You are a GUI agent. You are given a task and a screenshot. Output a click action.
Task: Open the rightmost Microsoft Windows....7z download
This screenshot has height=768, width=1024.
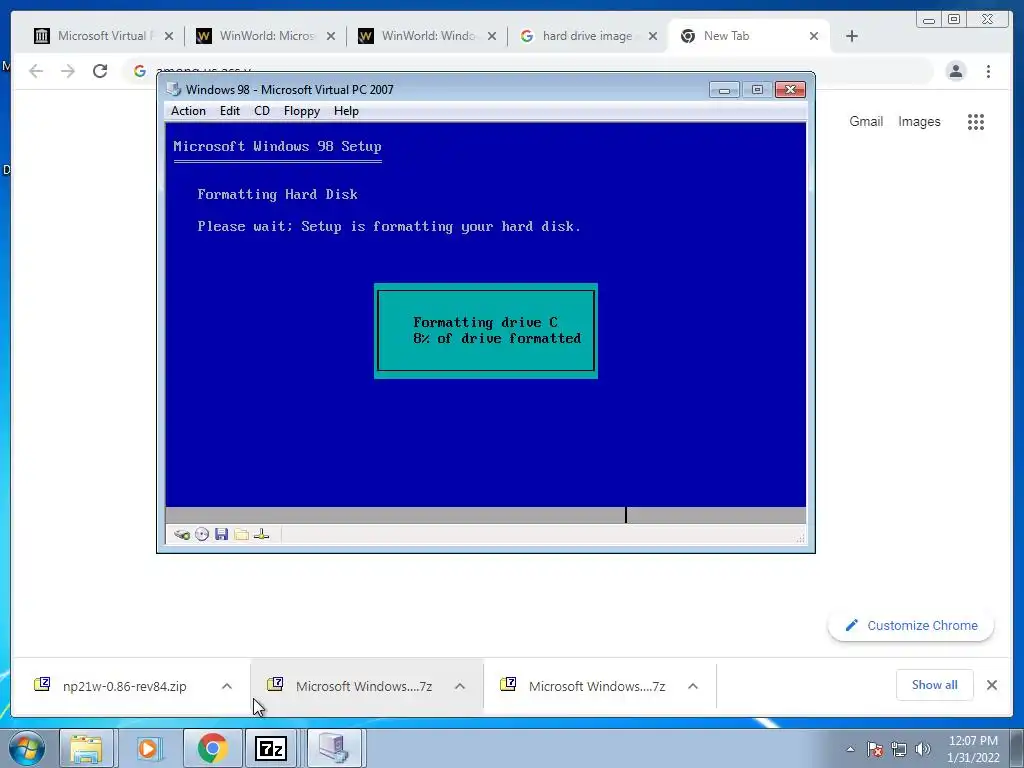coord(586,686)
